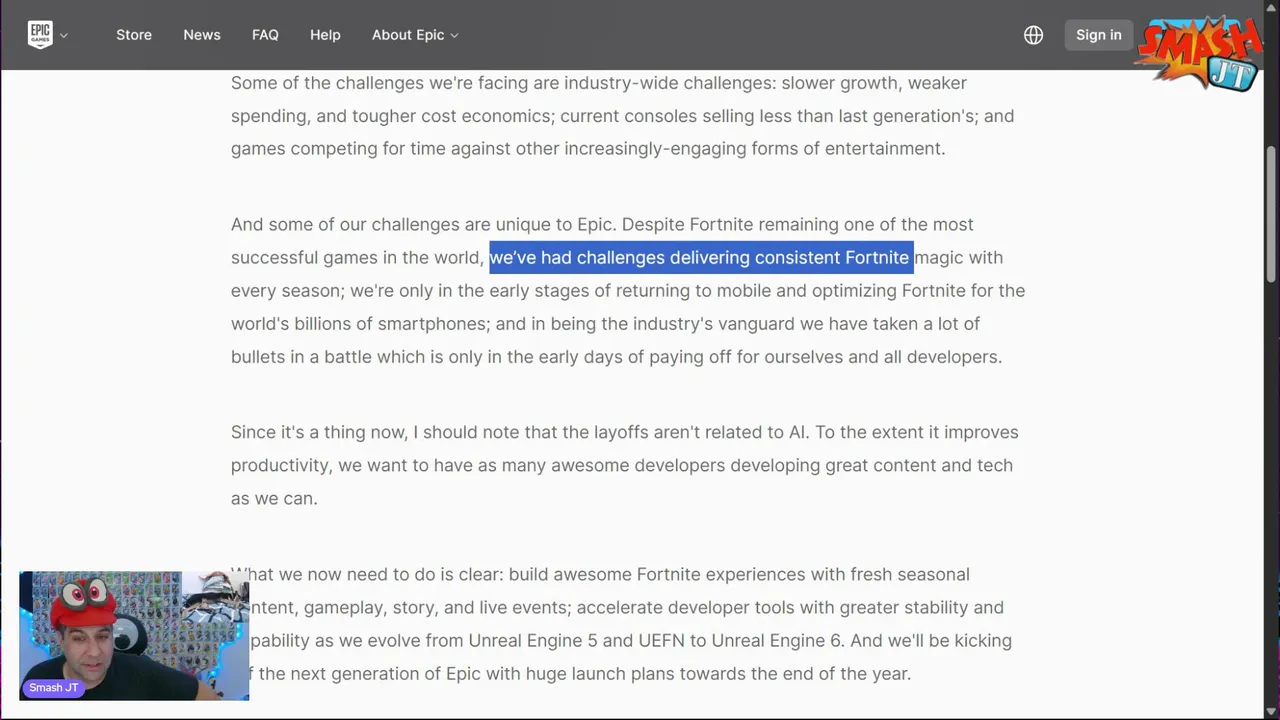Expand the About Epic dropdown
This screenshot has height=720, width=1280.
coord(415,35)
